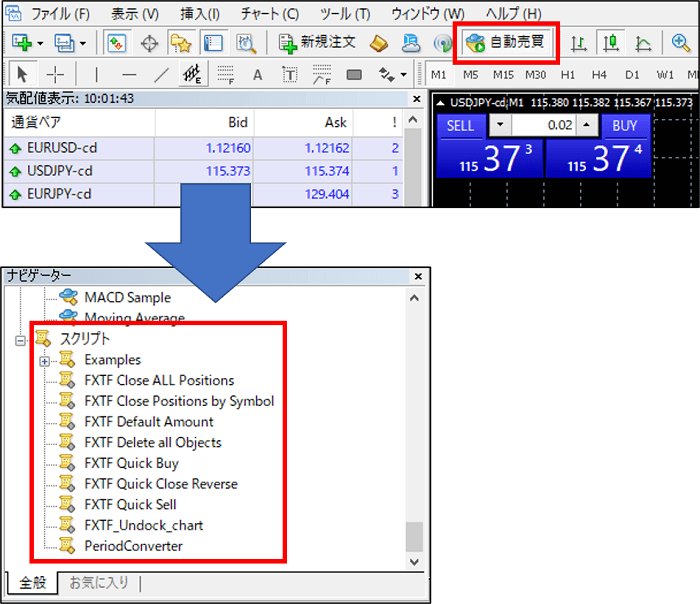The image size is (700, 604).
Task: Open the ヘルプ (H) menu
Action: click(x=513, y=14)
